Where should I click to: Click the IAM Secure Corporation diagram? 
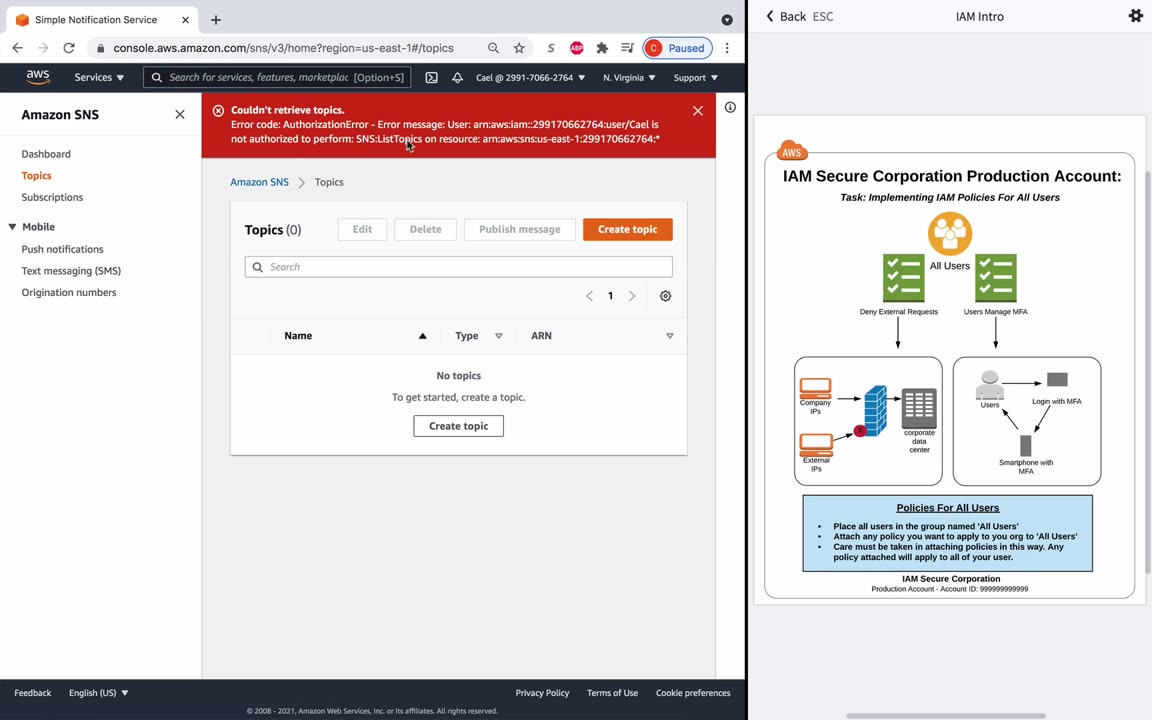click(949, 360)
